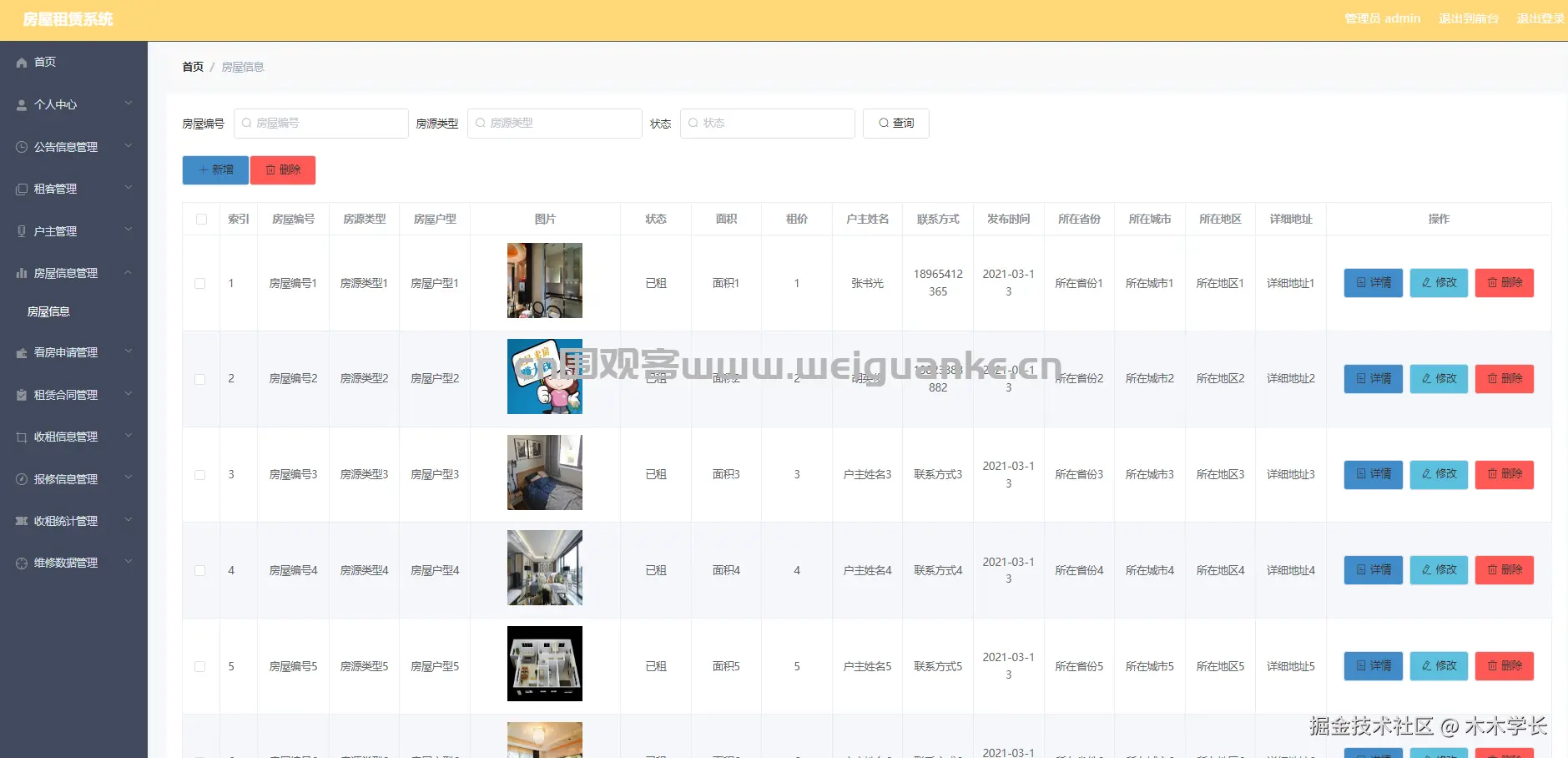Image resolution: width=1568 pixels, height=758 pixels.
Task: Click the blue 新增 button
Action: pos(215,170)
